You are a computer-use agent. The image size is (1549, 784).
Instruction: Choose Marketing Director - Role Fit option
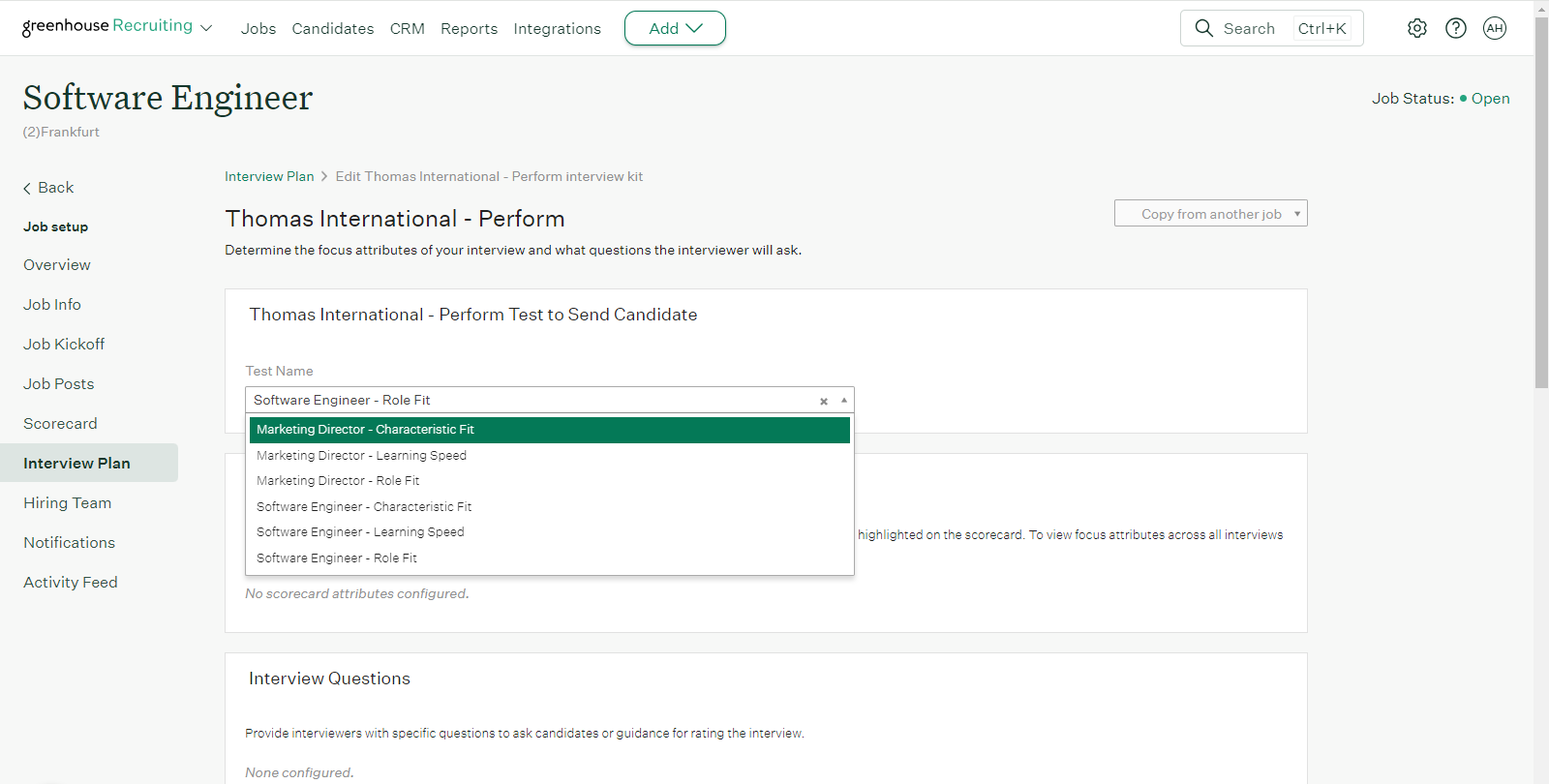[x=550, y=481]
